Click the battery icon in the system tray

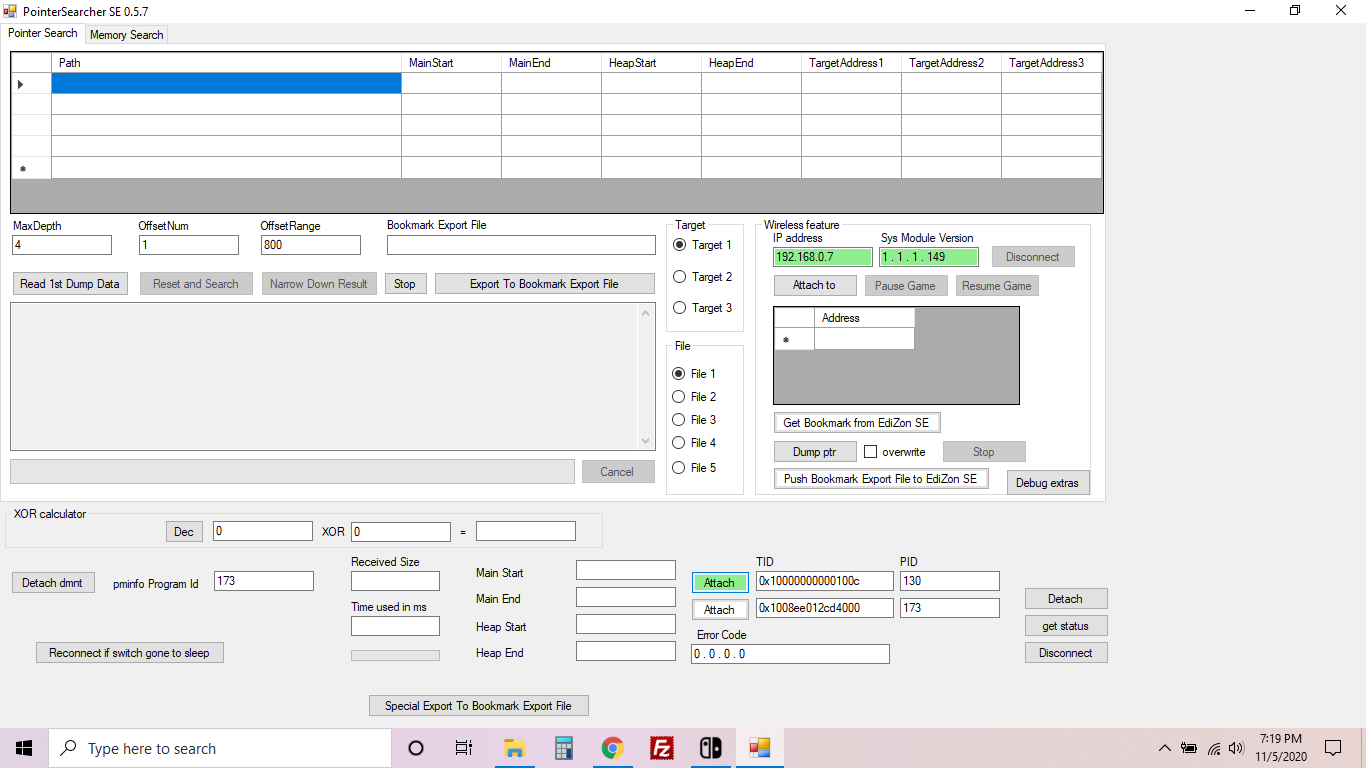click(1189, 748)
